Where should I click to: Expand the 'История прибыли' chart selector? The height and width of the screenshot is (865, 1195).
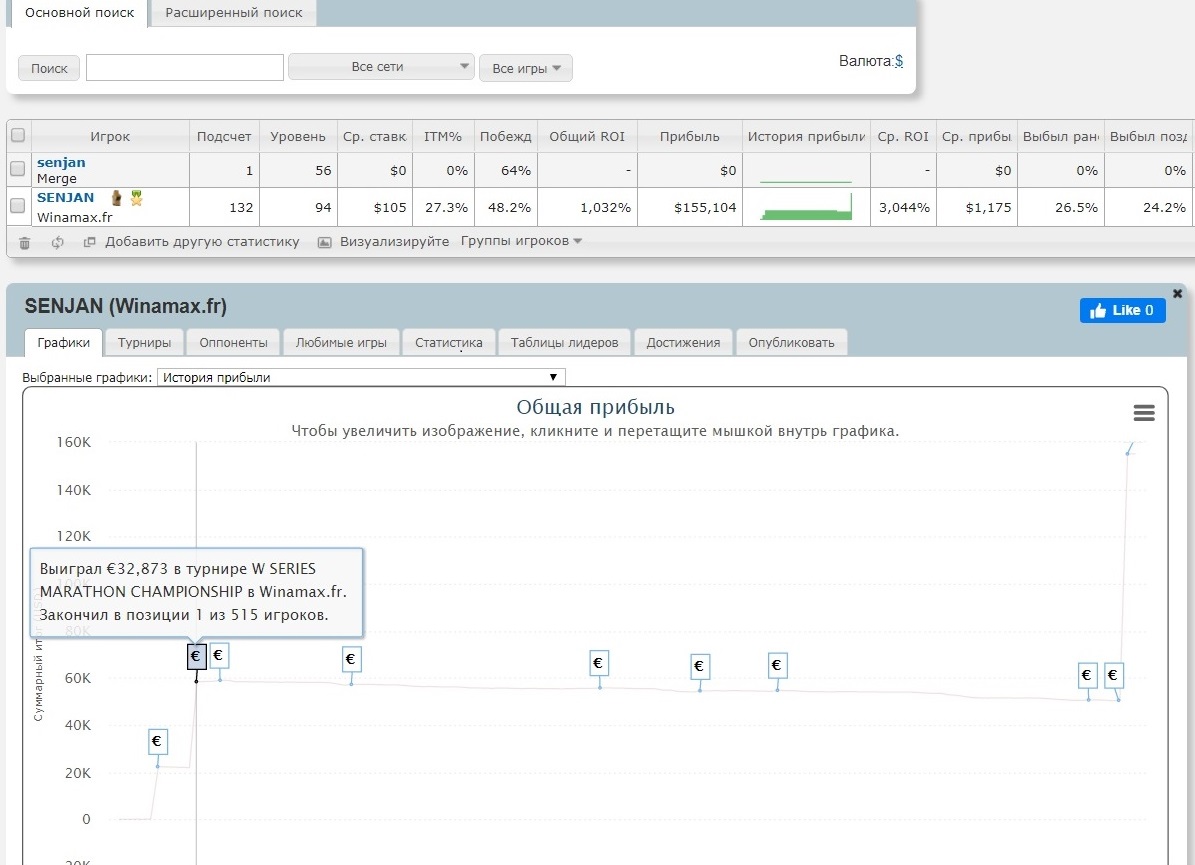361,377
